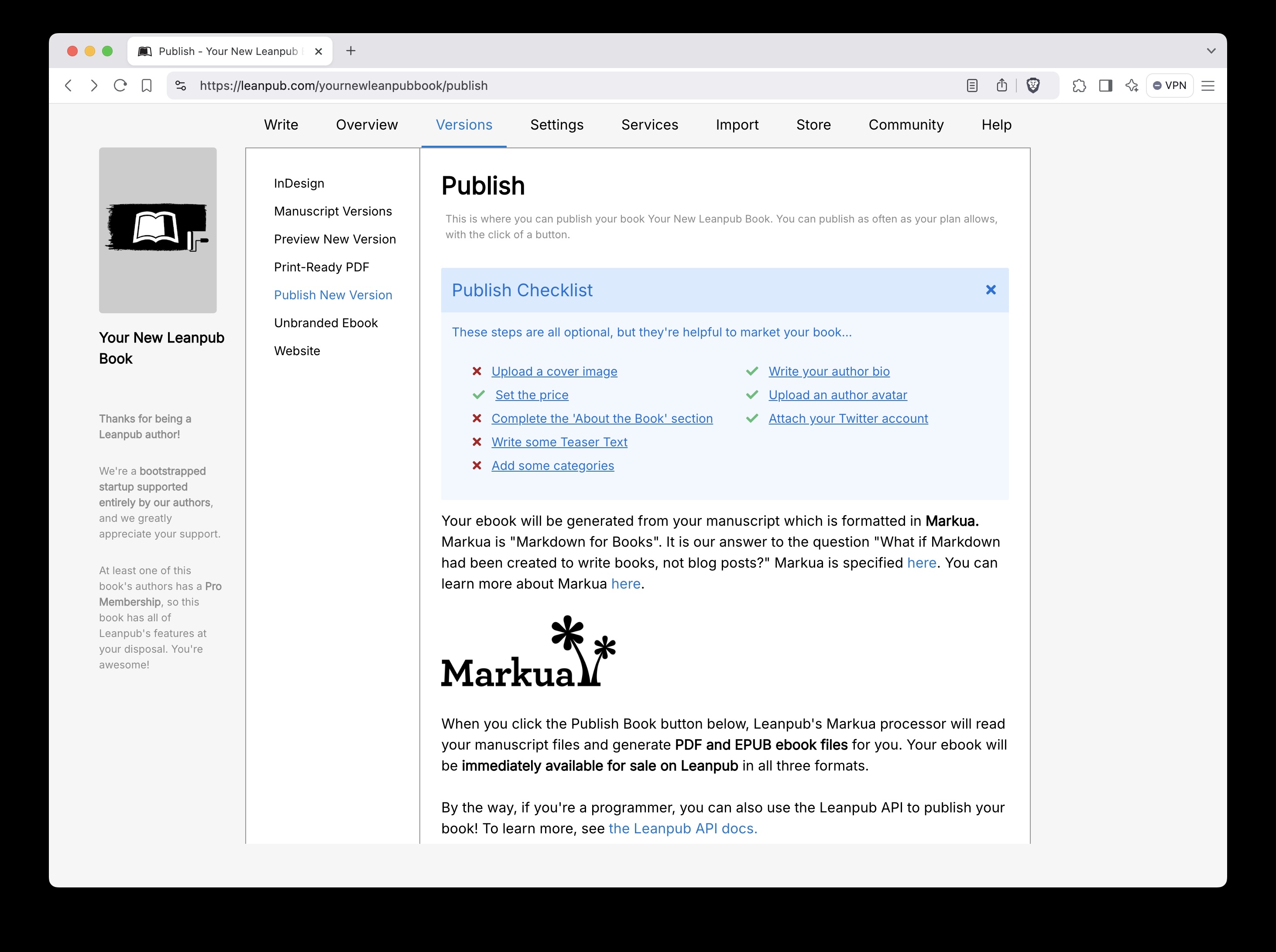Bookmark this page icon

pyautogui.click(x=146, y=86)
